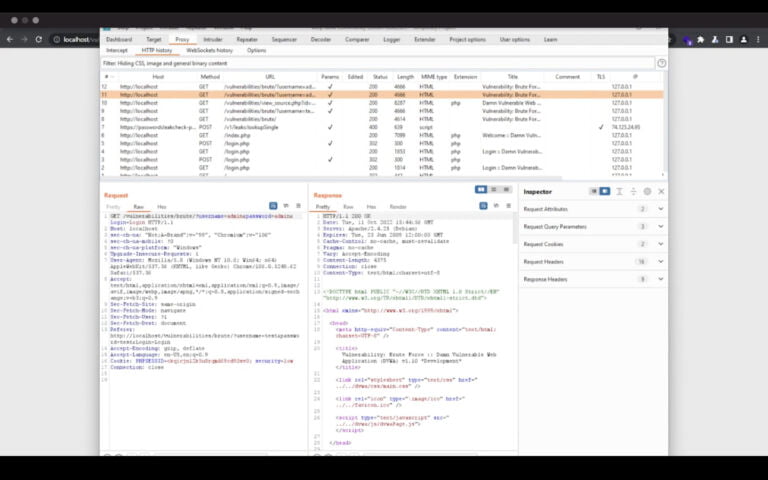
Task: Click the Status column header to sort
Action: pos(380,76)
